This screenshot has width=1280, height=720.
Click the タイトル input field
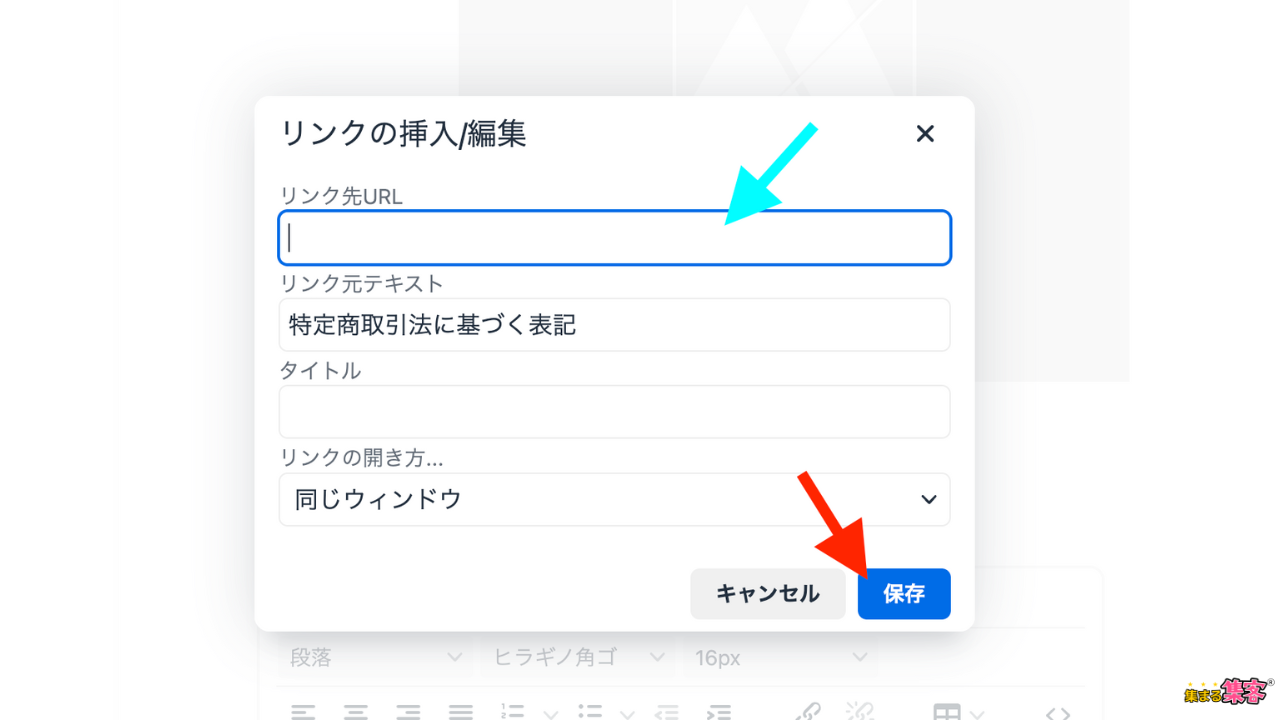(x=614, y=411)
